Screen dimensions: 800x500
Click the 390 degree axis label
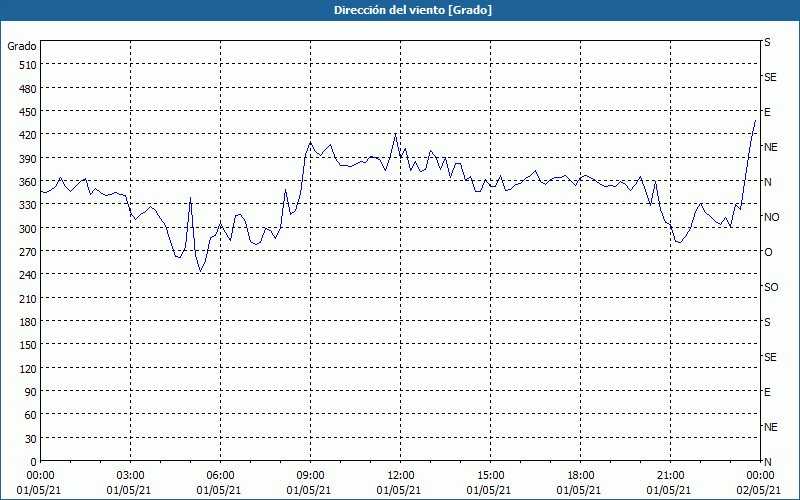point(29,159)
